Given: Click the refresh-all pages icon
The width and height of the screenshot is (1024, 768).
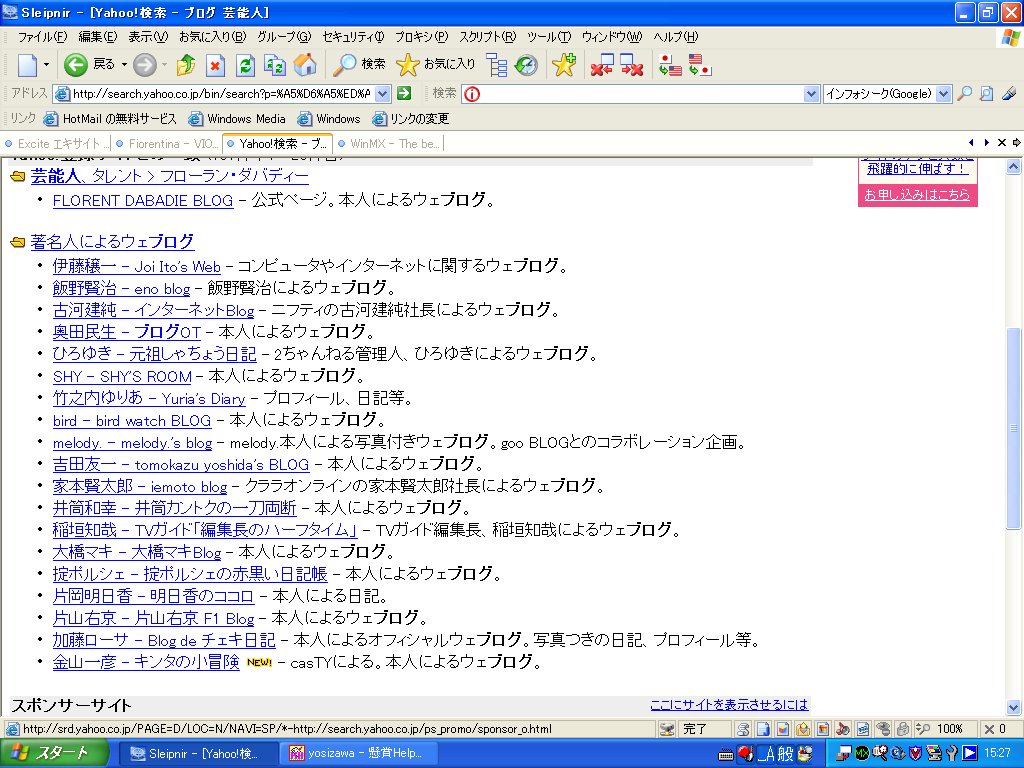Looking at the screenshot, I should pyautogui.click(x=275, y=65).
